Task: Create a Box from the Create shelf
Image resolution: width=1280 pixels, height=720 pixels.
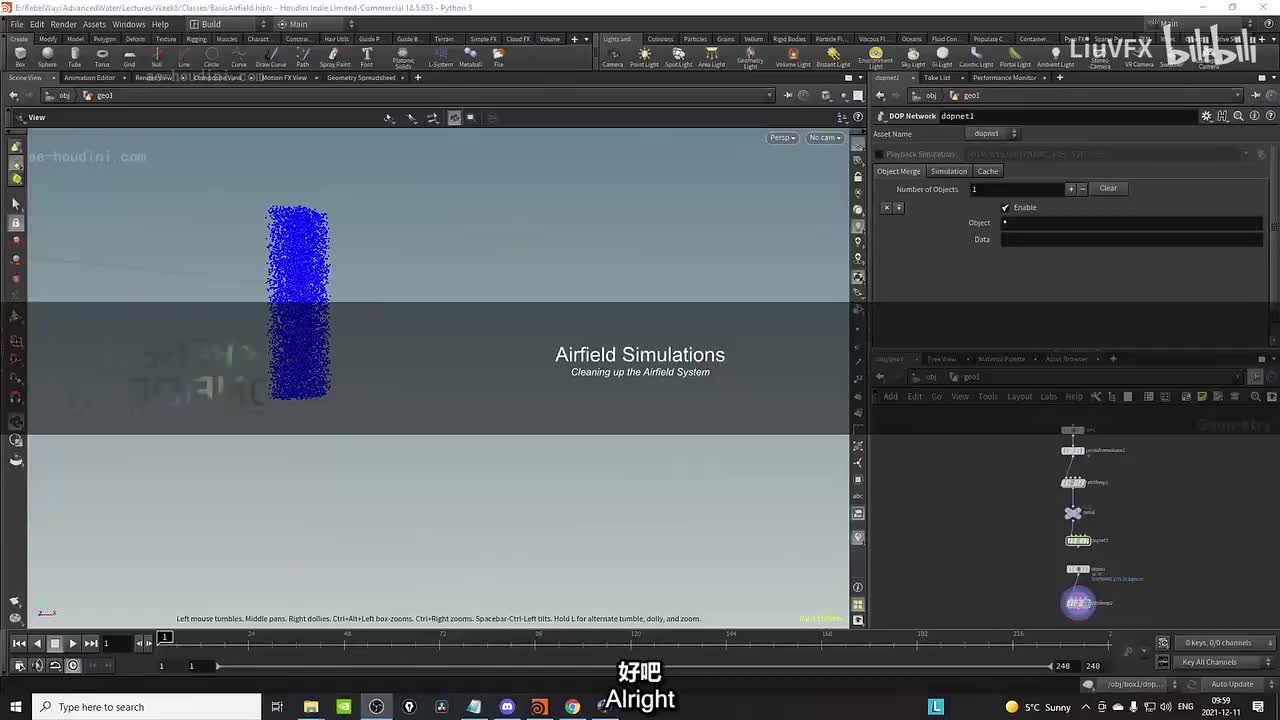Action: 20,57
